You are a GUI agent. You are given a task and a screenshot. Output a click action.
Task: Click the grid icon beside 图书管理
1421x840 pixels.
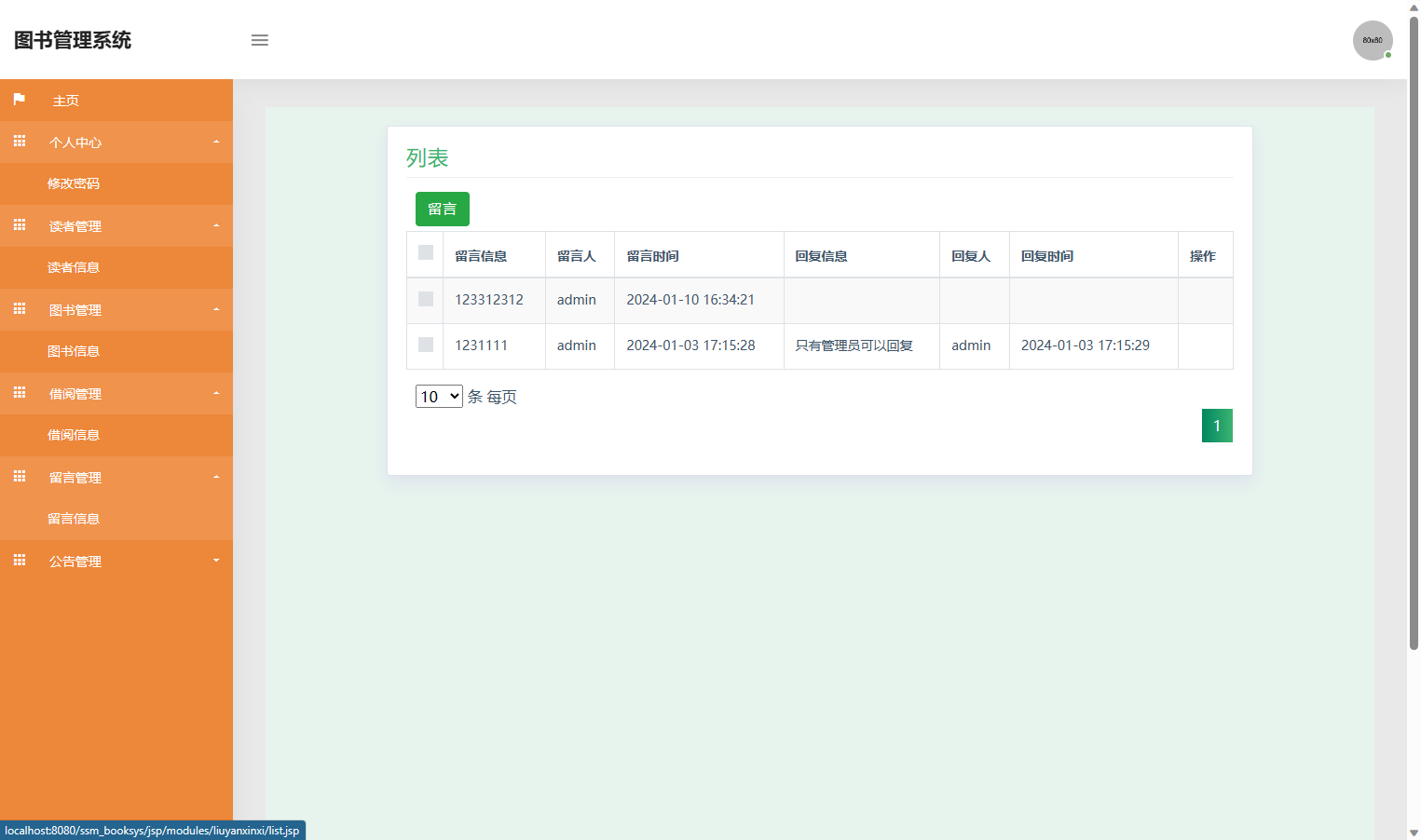(20, 309)
